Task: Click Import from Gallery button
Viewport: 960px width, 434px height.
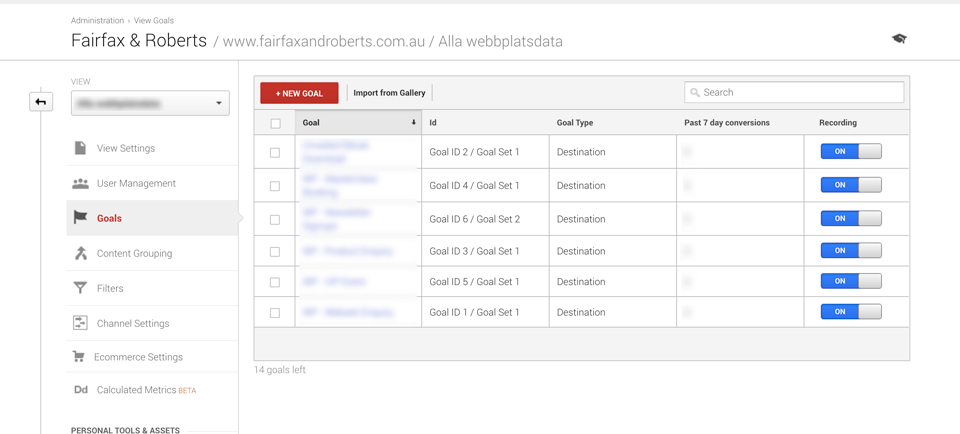Action: point(389,93)
